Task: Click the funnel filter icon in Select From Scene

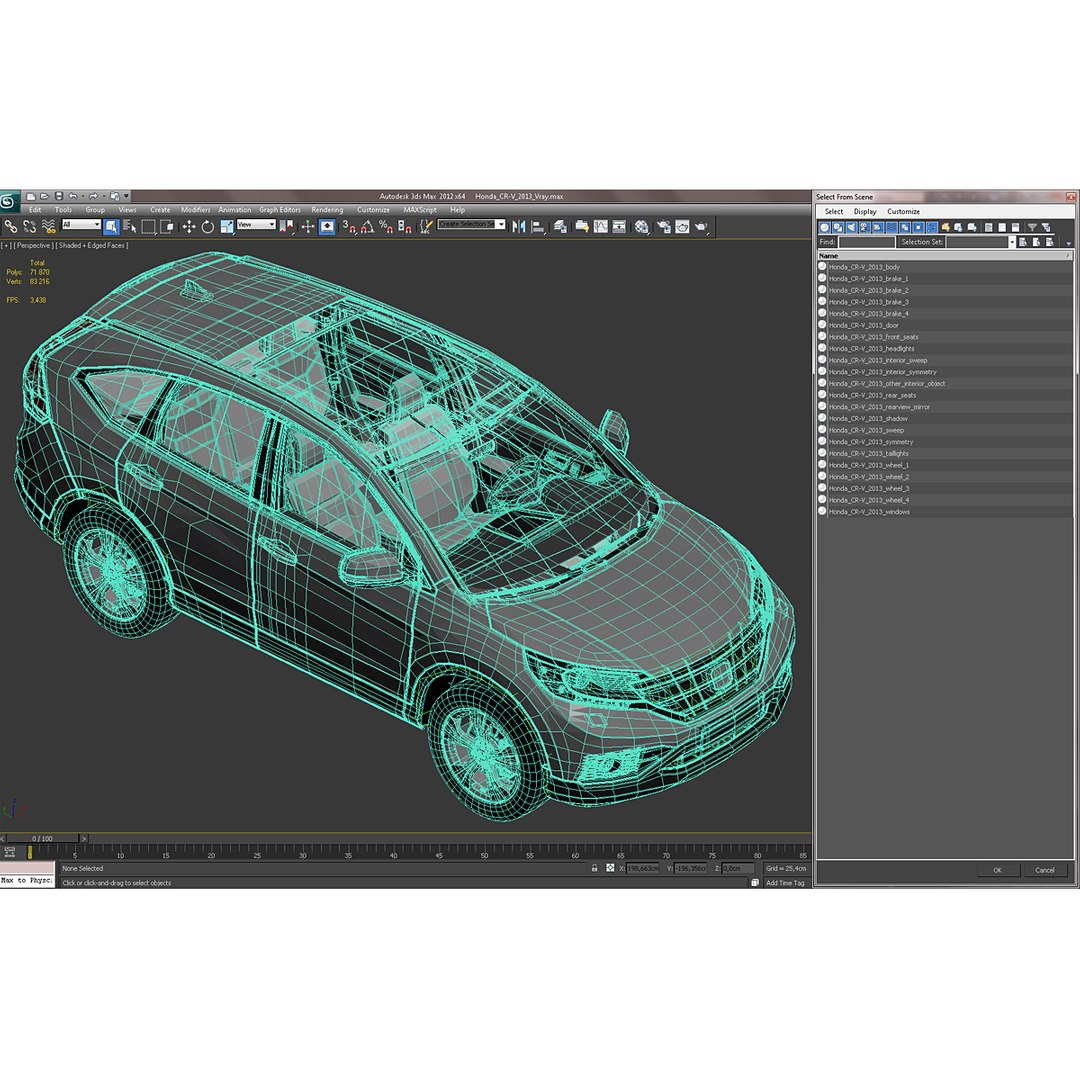Action: pyautogui.click(x=1032, y=227)
